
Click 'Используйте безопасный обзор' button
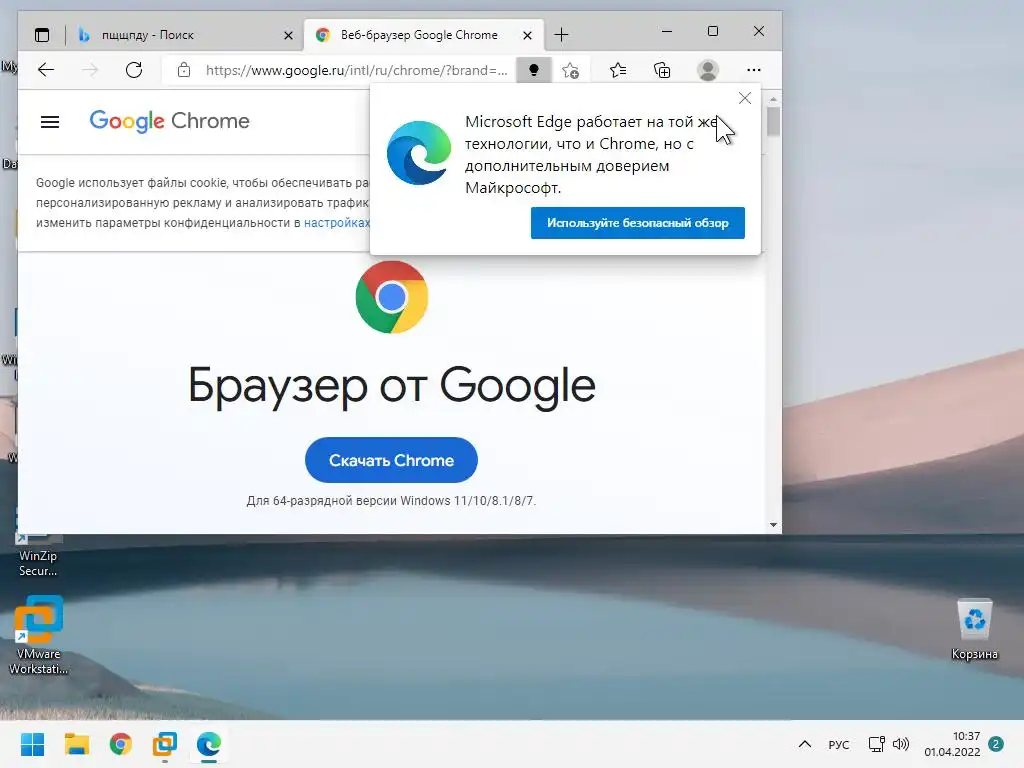(637, 223)
